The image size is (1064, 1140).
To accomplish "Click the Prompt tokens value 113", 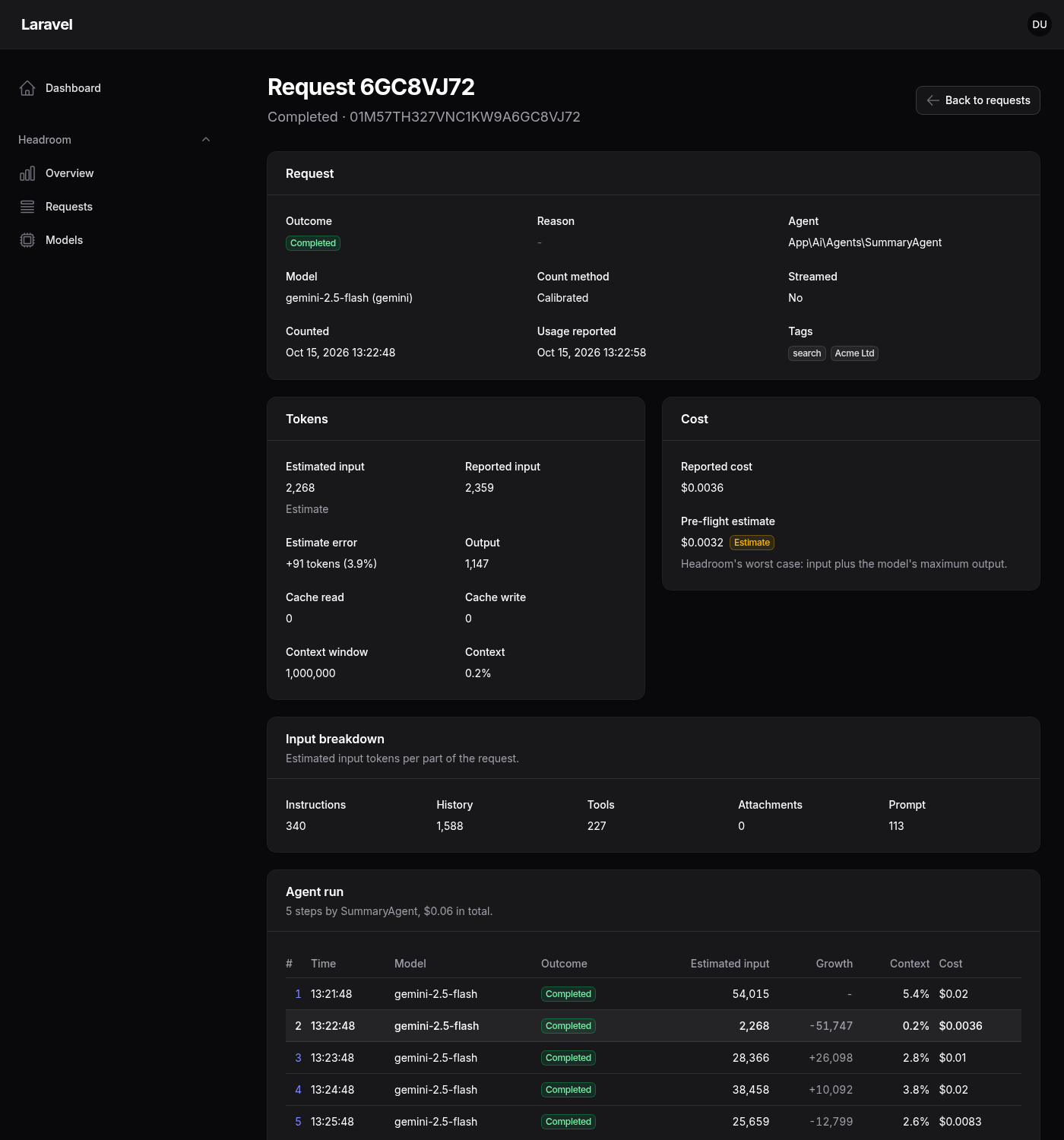I will (x=896, y=826).
